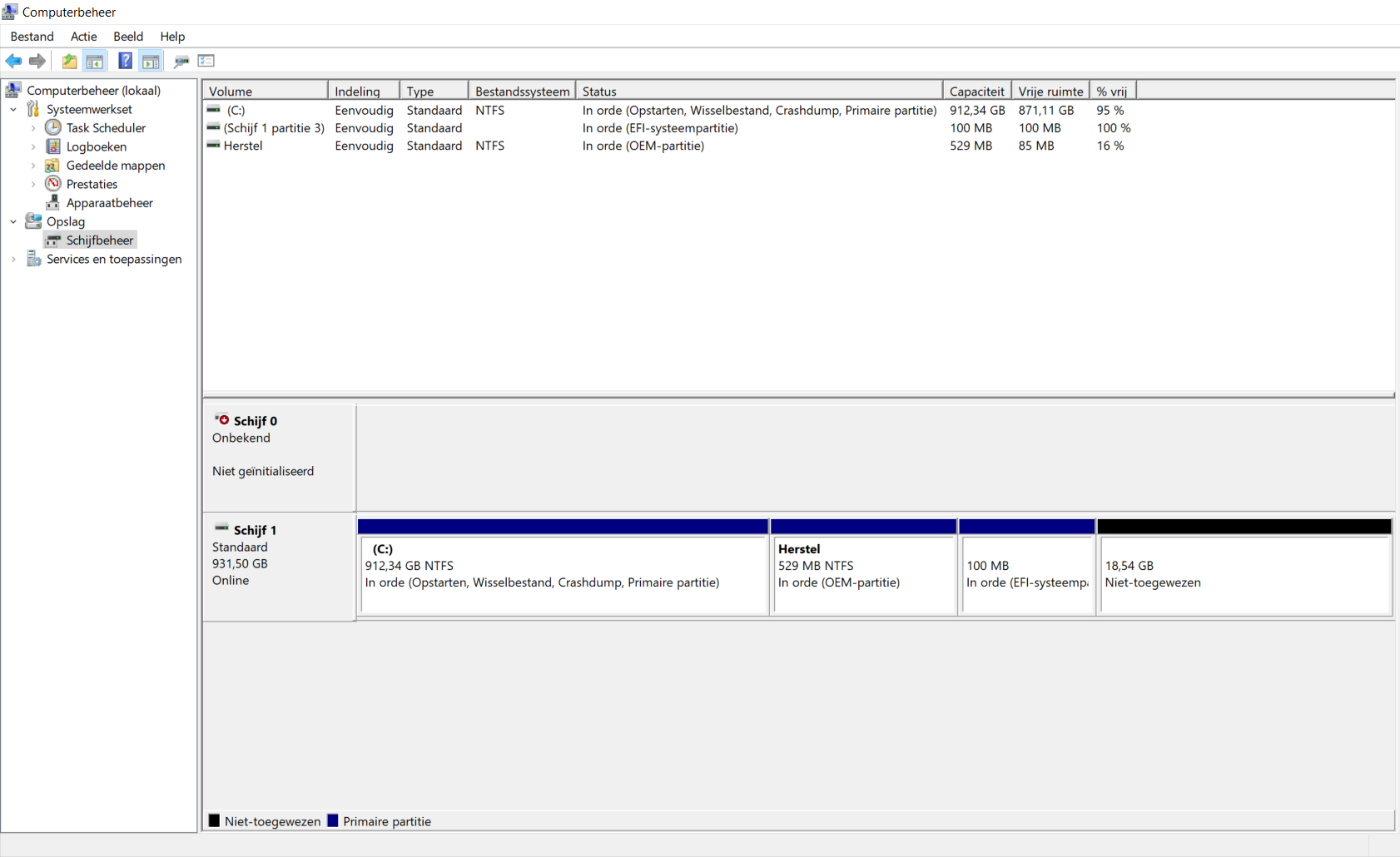Expand Services en toepassingen node
Viewport: 1400px width, 857px height.
(x=13, y=259)
